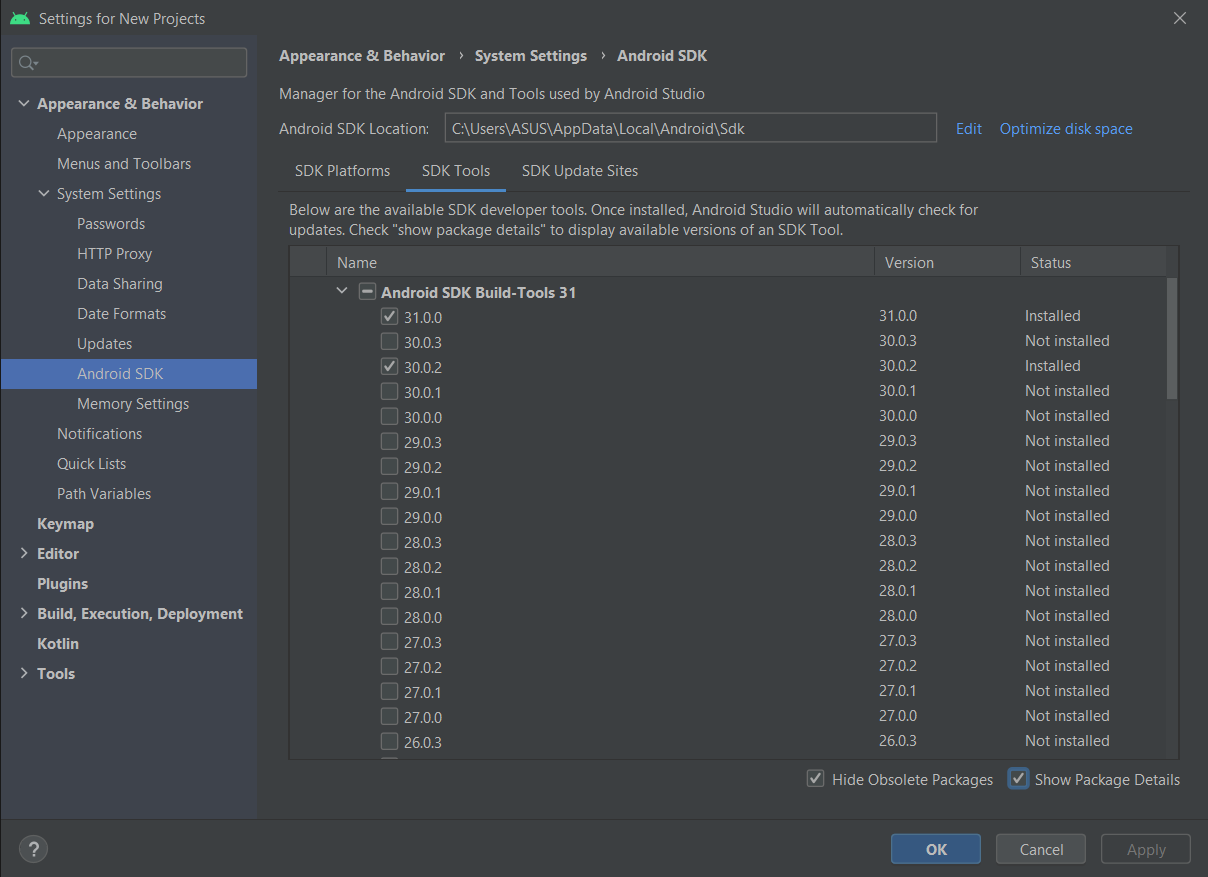
Task: Click the Edit link for SDK location
Action: point(969,129)
